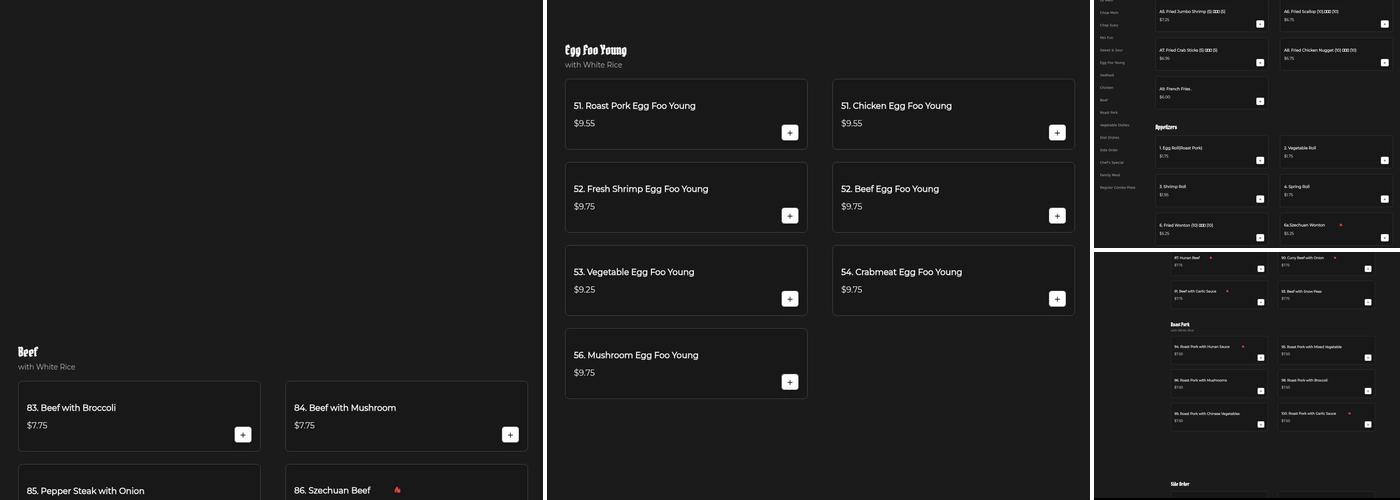The image size is (1400, 500).
Task: Open Chef's Special category from sidebar
Action: pos(1111,162)
